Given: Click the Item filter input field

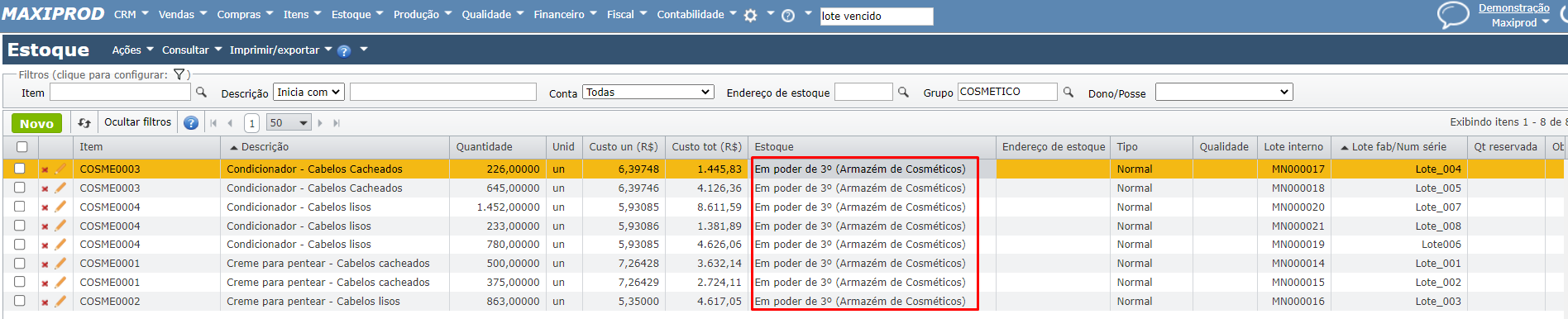Looking at the screenshot, I should click(x=120, y=93).
